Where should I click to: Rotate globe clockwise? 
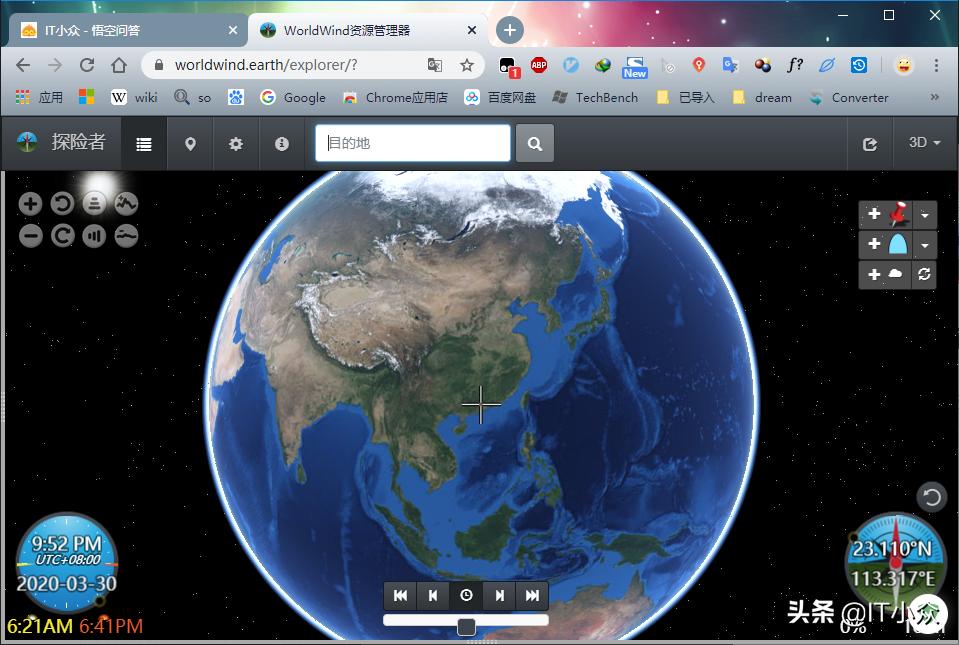pos(62,236)
